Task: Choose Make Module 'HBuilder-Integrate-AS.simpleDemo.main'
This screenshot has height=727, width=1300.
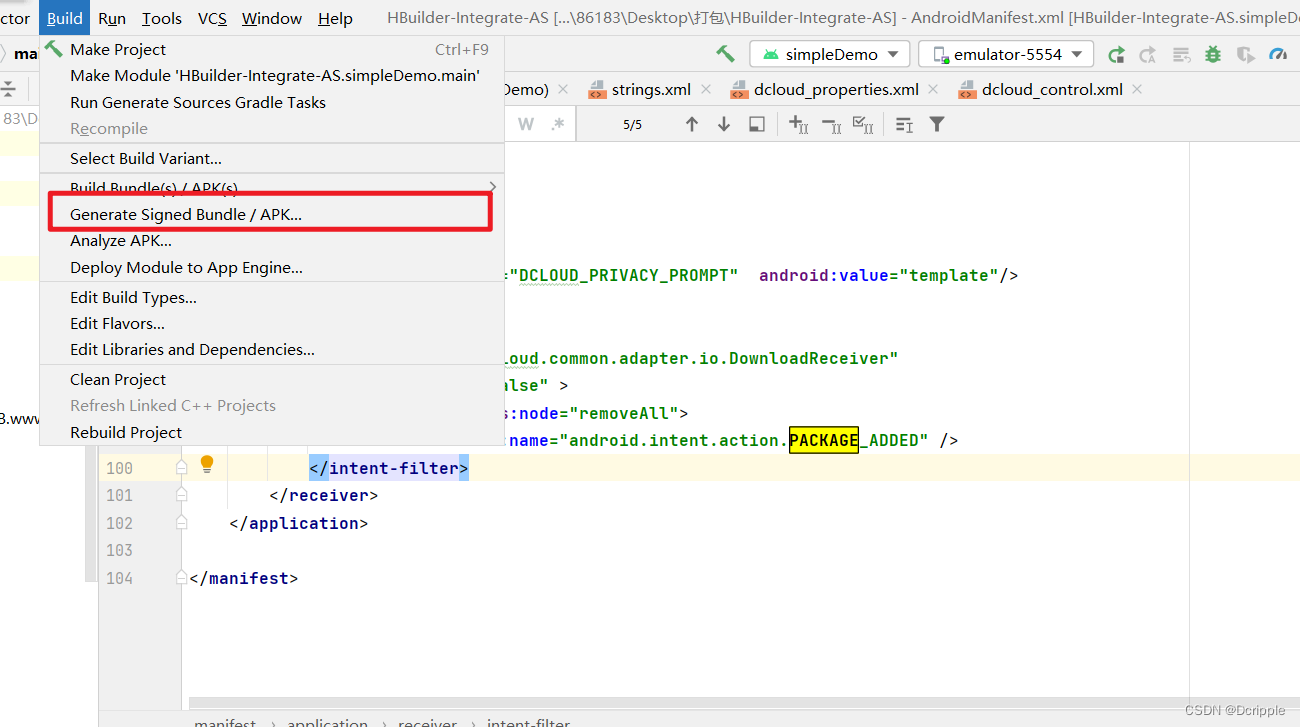Action: pos(271,75)
